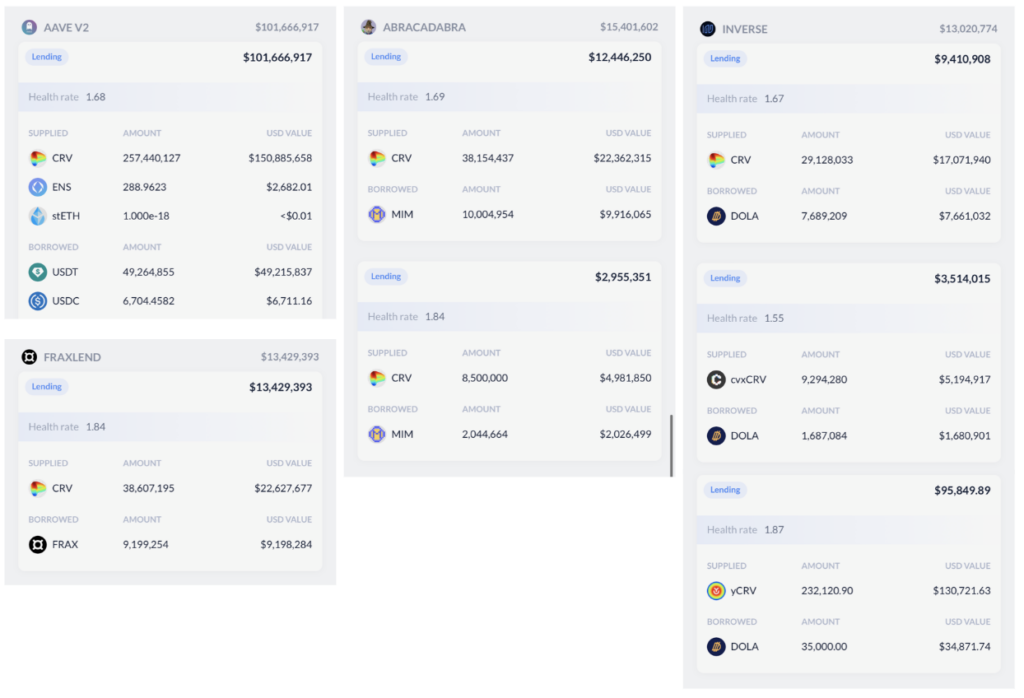Click DOLA value $7,661,032

point(965,216)
